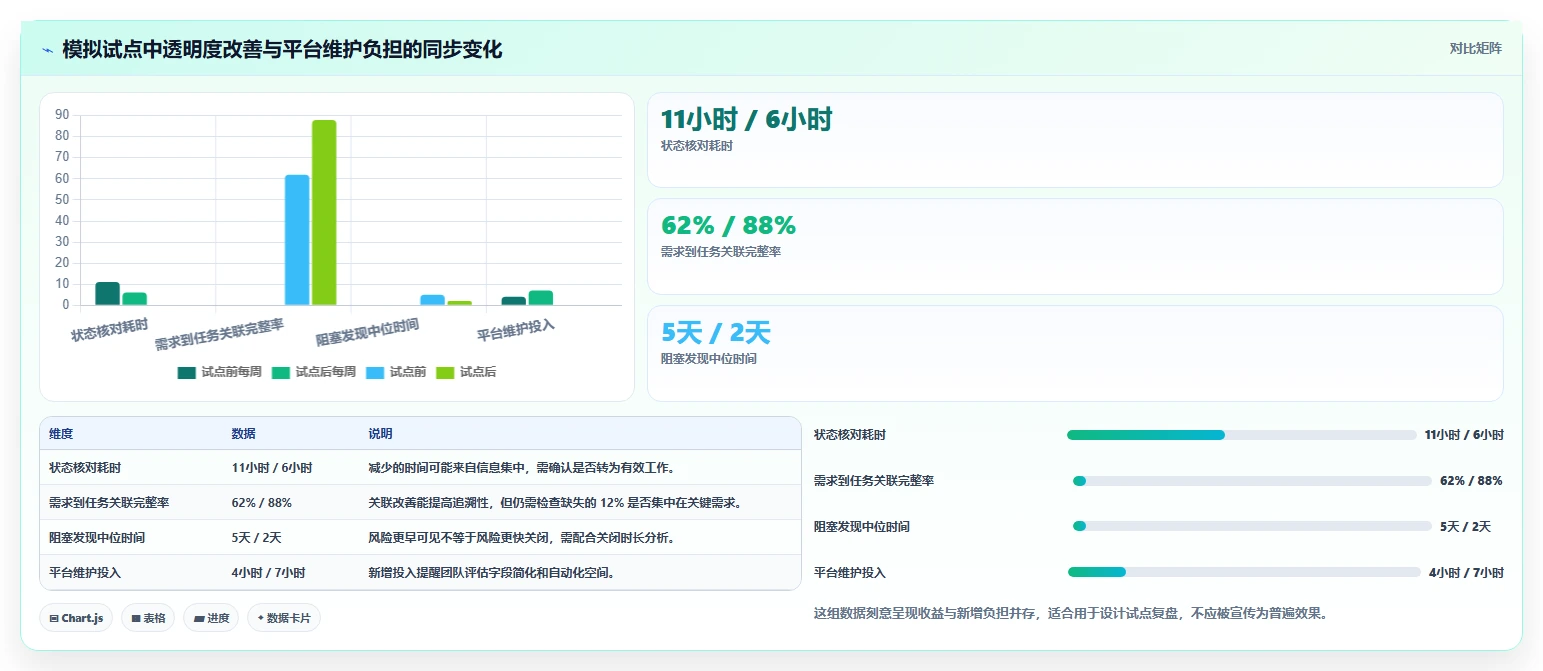Click the 新增投入提醒团队 description cell
The width and height of the screenshot is (1543, 671).
(491, 573)
